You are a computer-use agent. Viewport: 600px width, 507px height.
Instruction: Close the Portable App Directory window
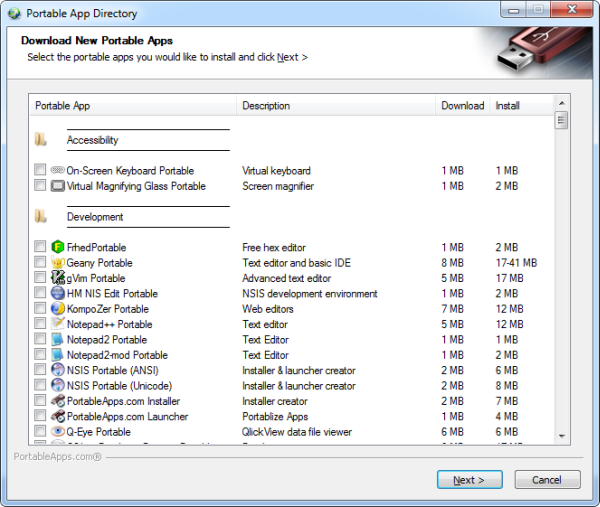coord(572,10)
